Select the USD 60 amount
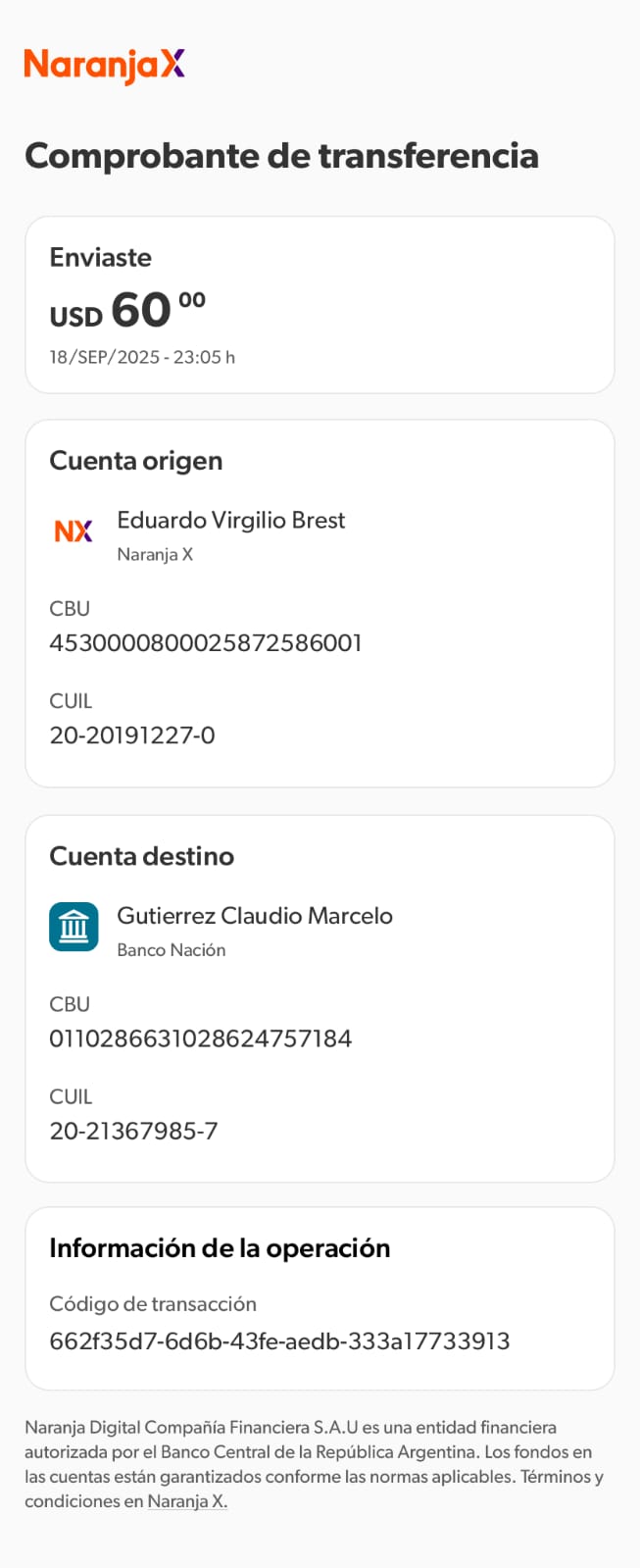 coord(128,311)
